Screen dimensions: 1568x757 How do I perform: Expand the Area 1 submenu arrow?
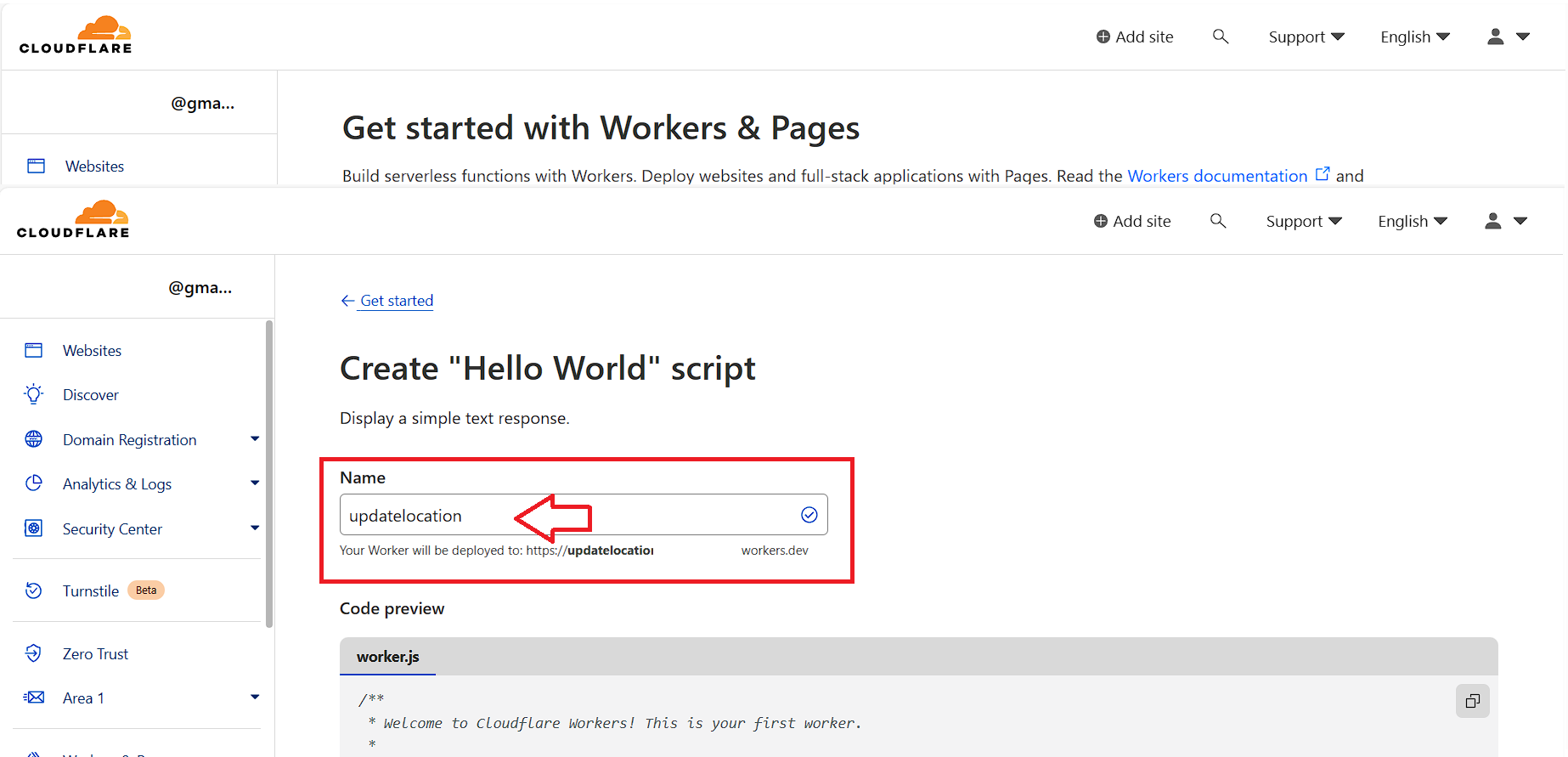[255, 698]
